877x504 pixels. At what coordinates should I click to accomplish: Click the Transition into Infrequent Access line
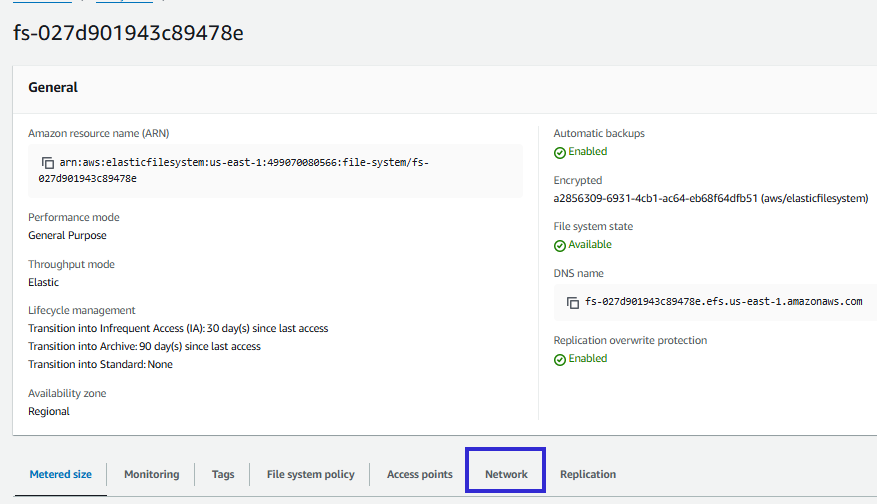(x=178, y=328)
